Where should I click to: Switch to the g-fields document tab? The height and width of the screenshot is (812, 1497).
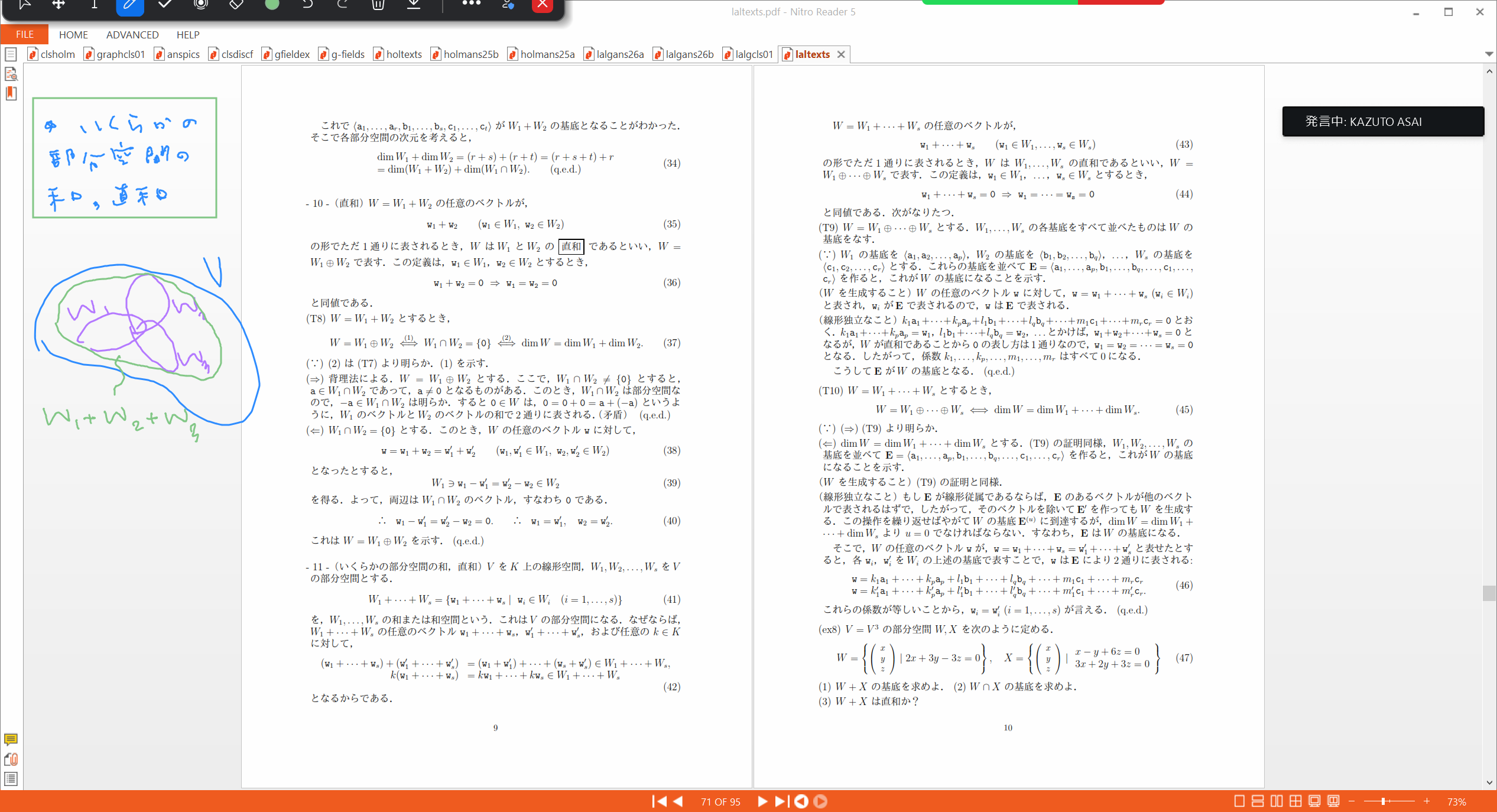point(342,54)
